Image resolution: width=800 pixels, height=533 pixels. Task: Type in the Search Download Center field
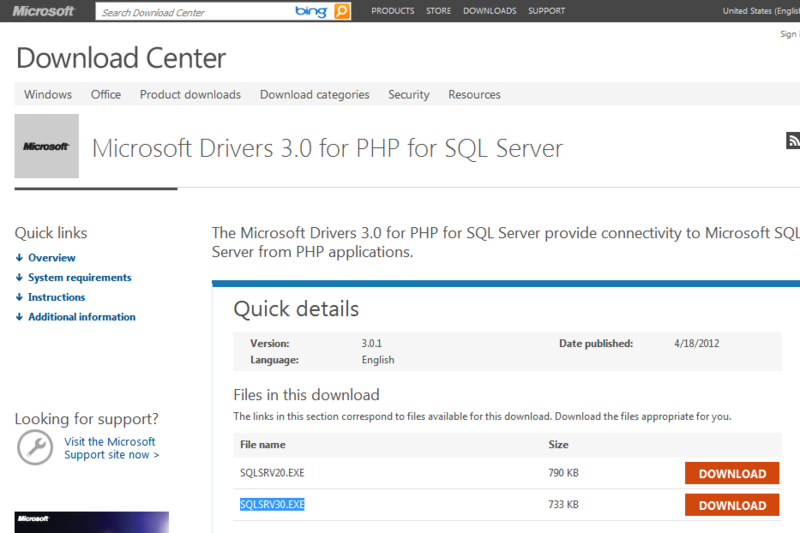pos(195,12)
